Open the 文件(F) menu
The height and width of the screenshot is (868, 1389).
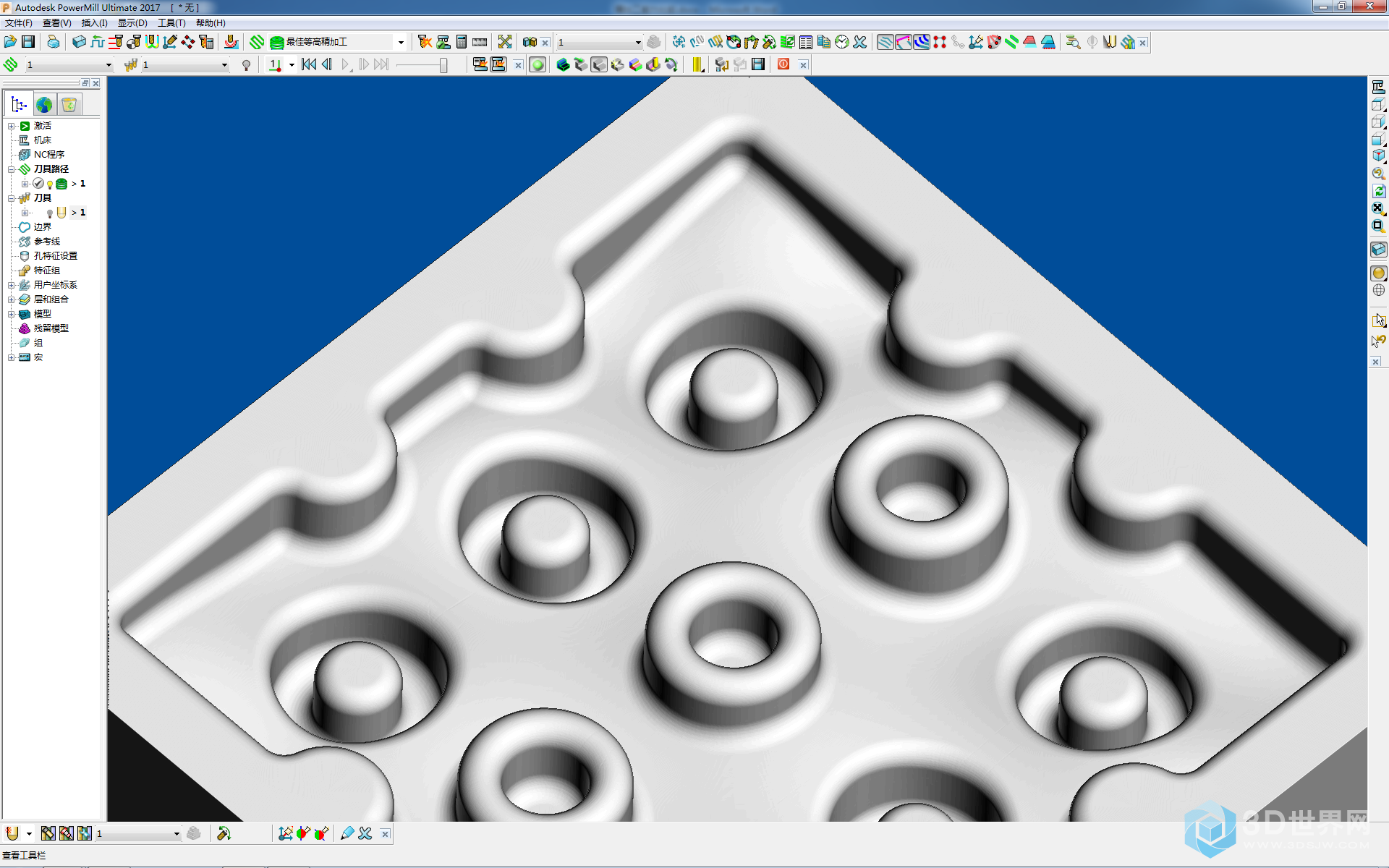click(19, 23)
